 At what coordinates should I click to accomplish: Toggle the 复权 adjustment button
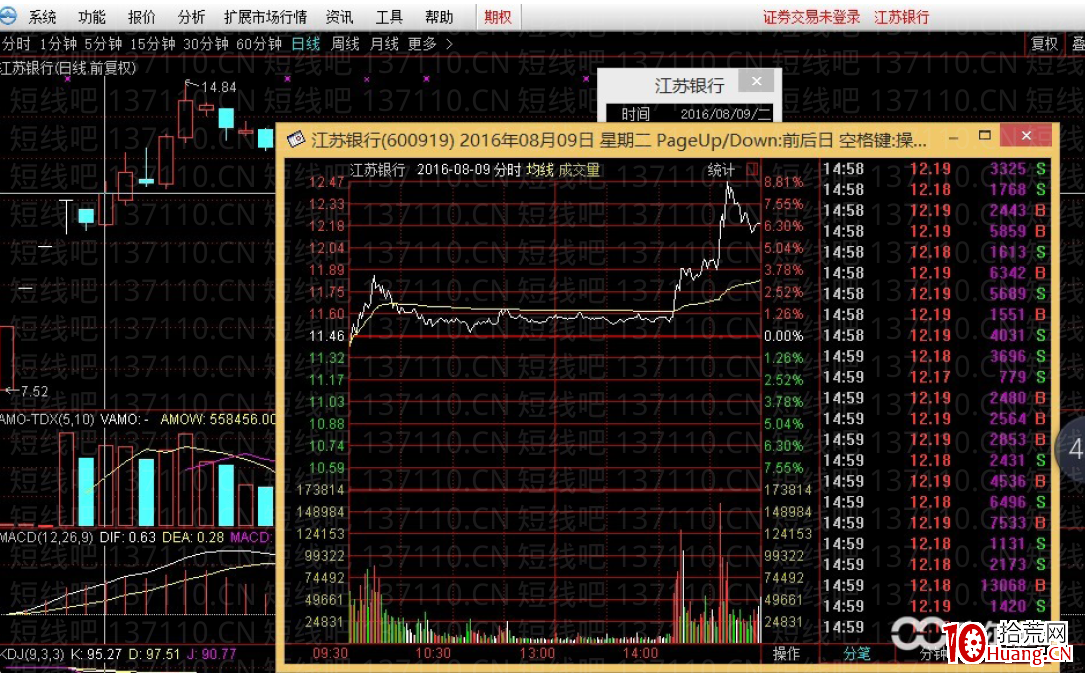coord(1044,44)
